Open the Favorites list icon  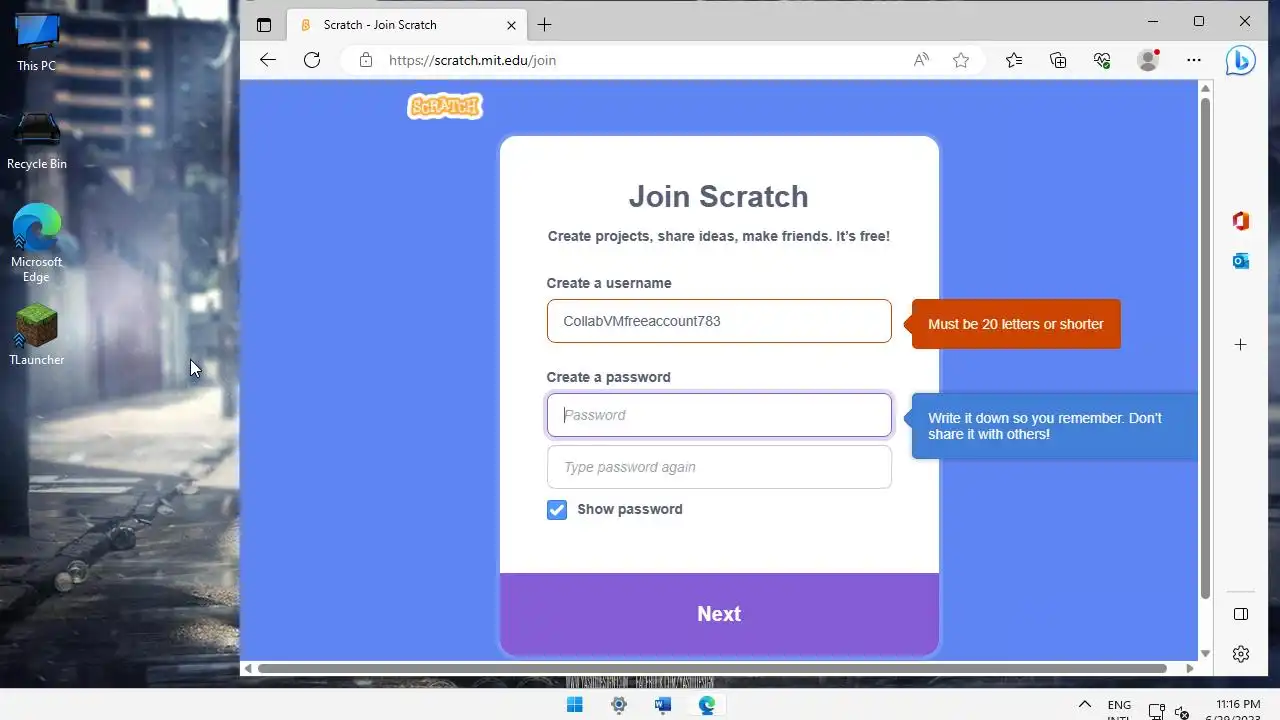pyautogui.click(x=1014, y=60)
